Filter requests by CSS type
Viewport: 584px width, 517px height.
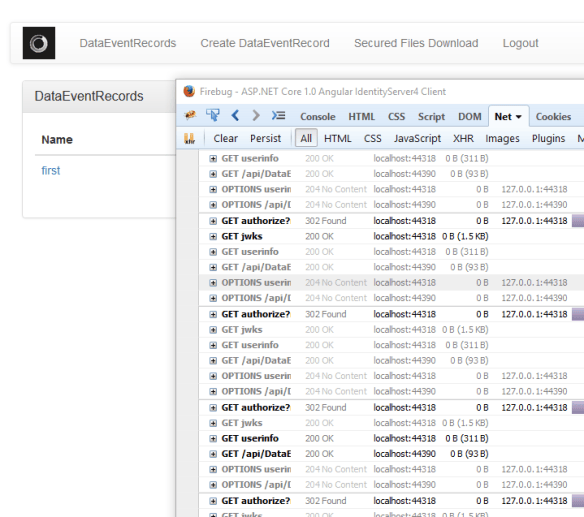pyautogui.click(x=372, y=139)
